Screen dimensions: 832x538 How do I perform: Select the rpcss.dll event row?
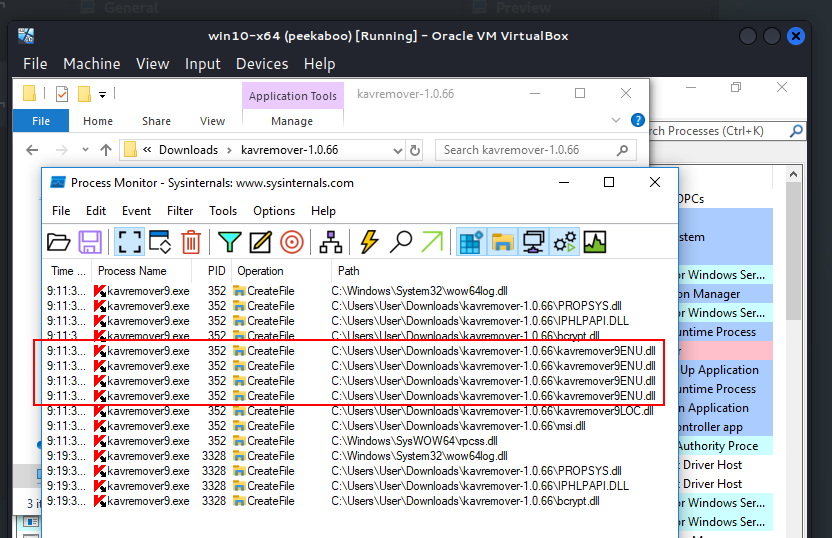pyautogui.click(x=360, y=441)
